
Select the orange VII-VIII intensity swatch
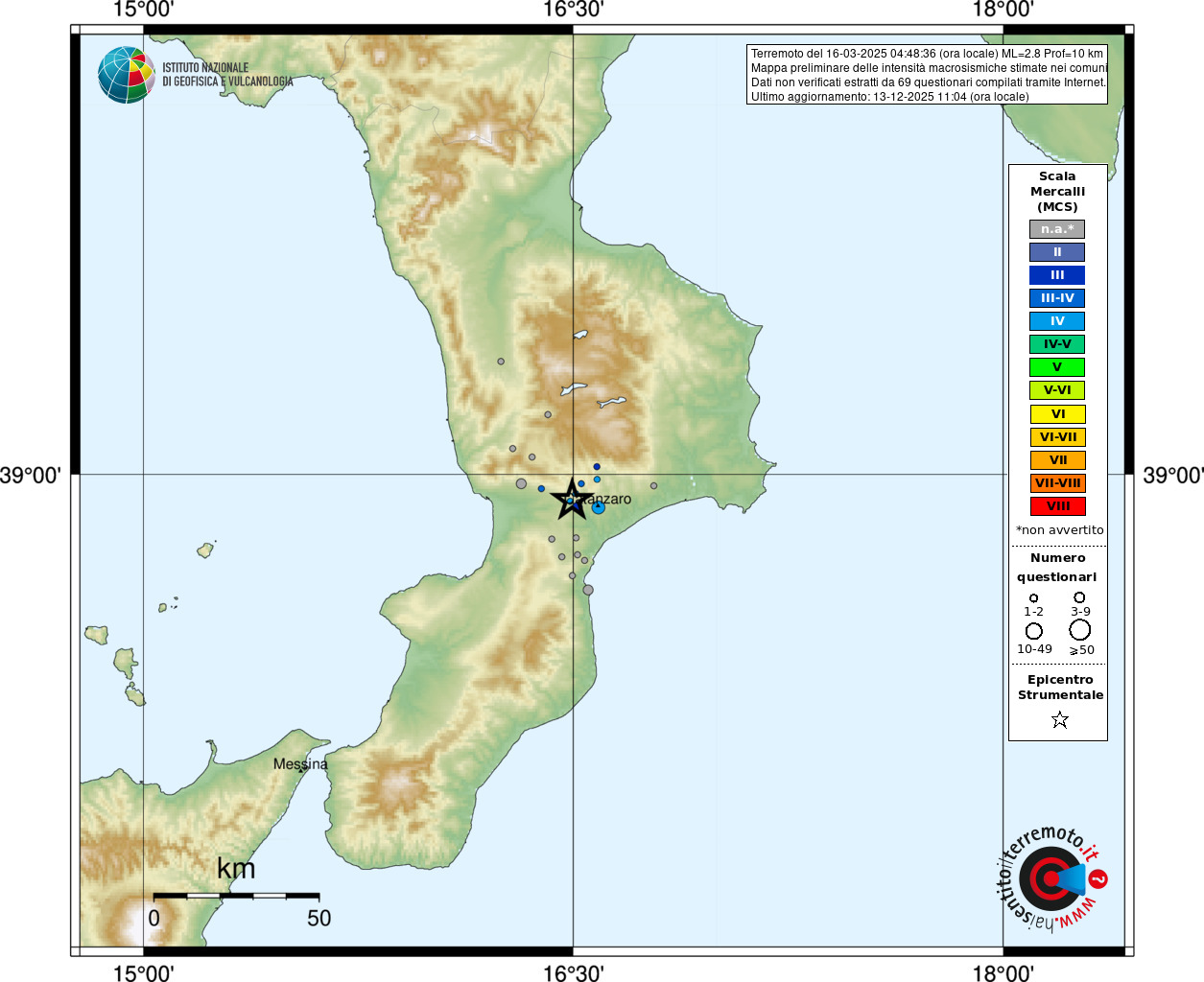1058,483
